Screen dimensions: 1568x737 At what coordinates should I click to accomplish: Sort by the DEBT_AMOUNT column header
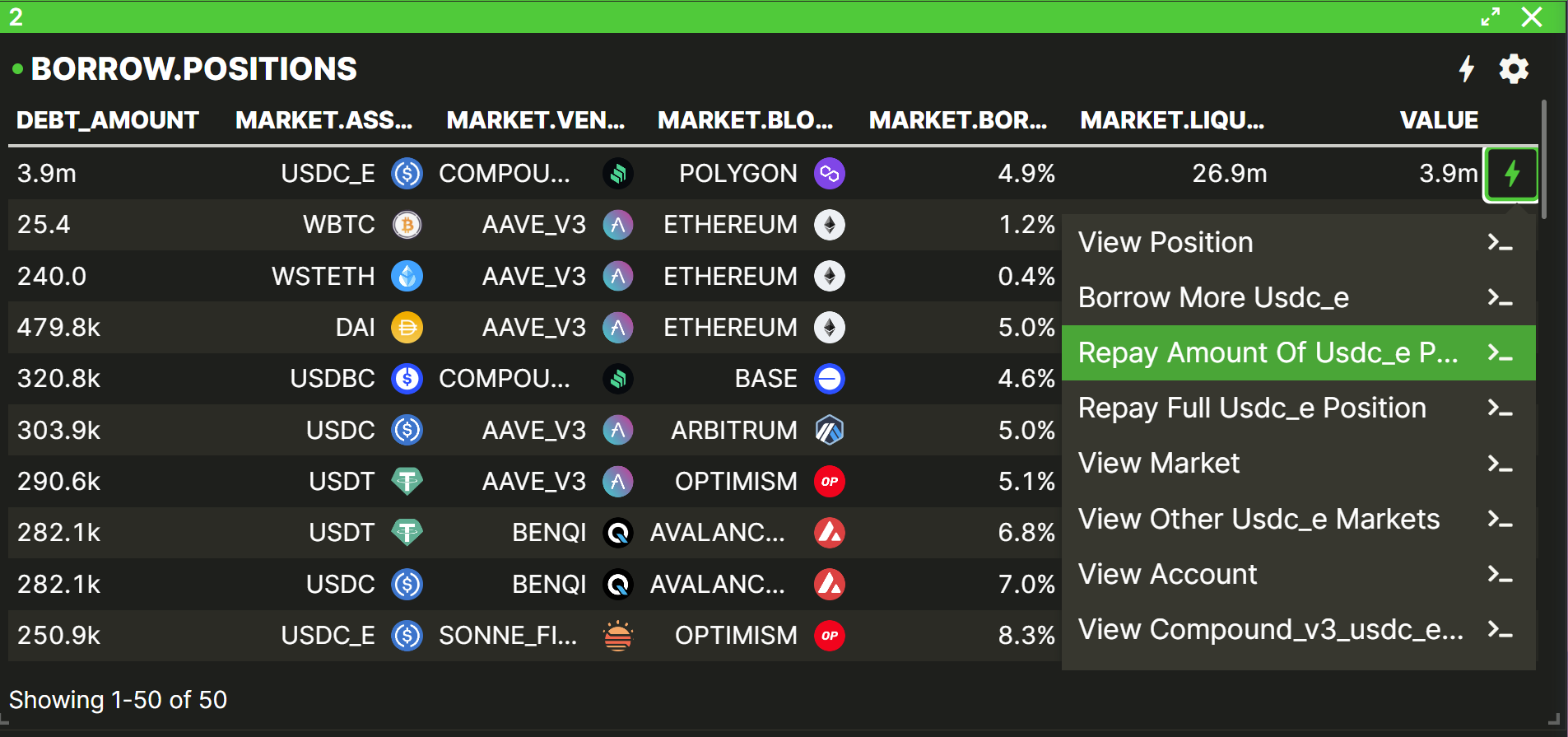coord(108,120)
